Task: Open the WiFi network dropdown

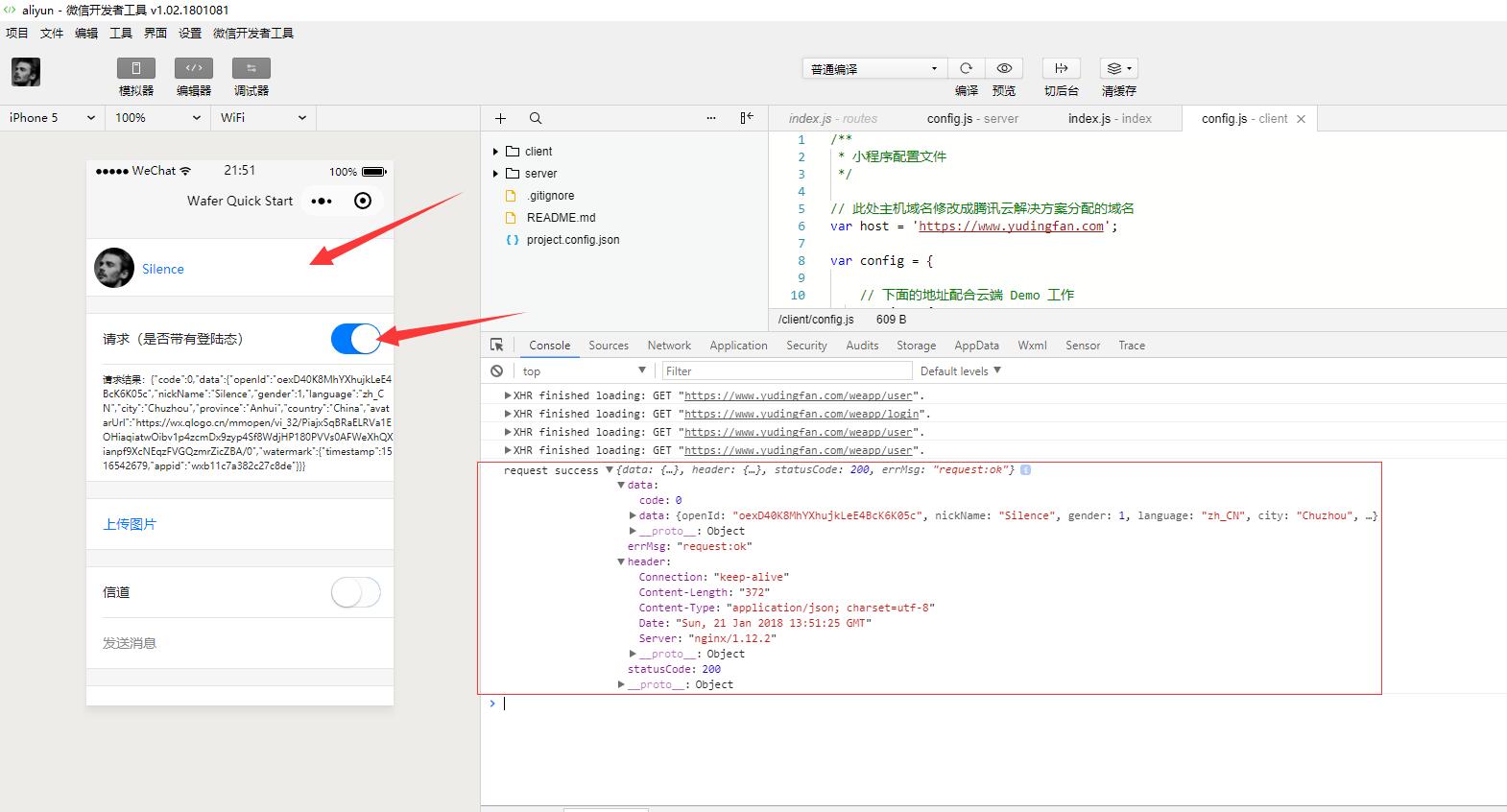Action: tap(263, 117)
